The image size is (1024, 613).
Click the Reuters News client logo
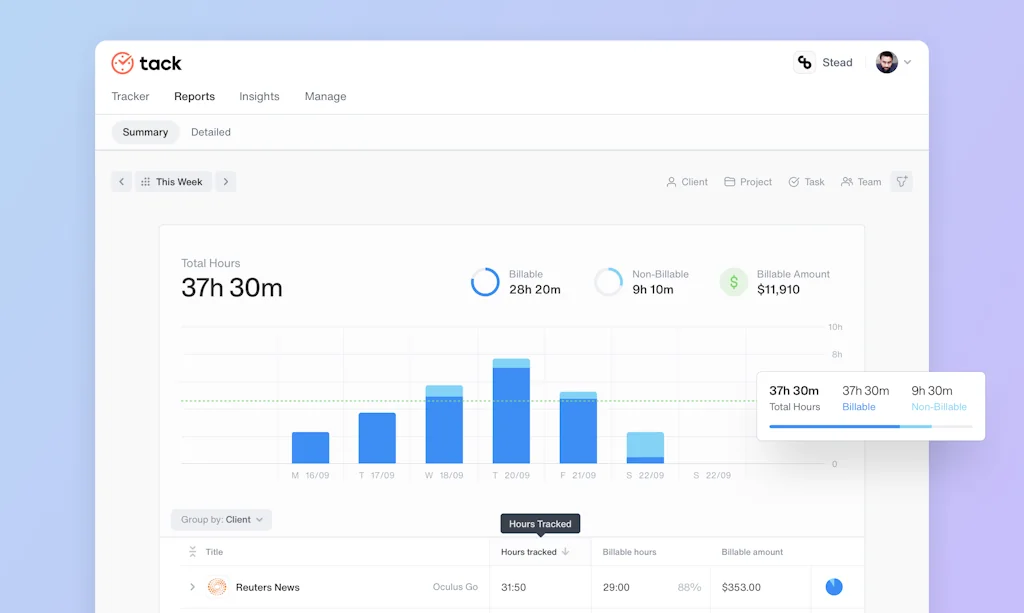click(217, 587)
